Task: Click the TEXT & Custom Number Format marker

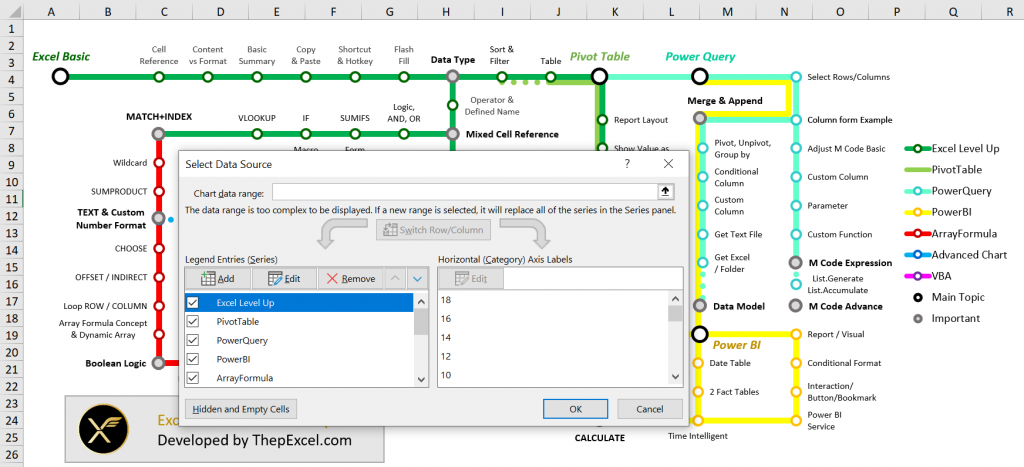Action: click(158, 218)
